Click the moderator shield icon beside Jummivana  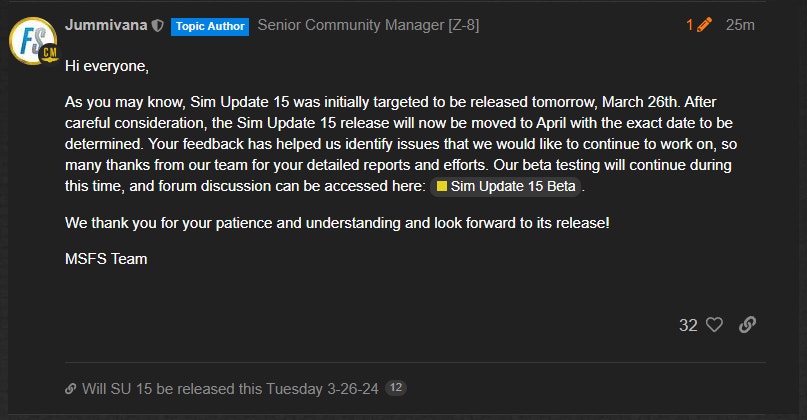click(157, 26)
